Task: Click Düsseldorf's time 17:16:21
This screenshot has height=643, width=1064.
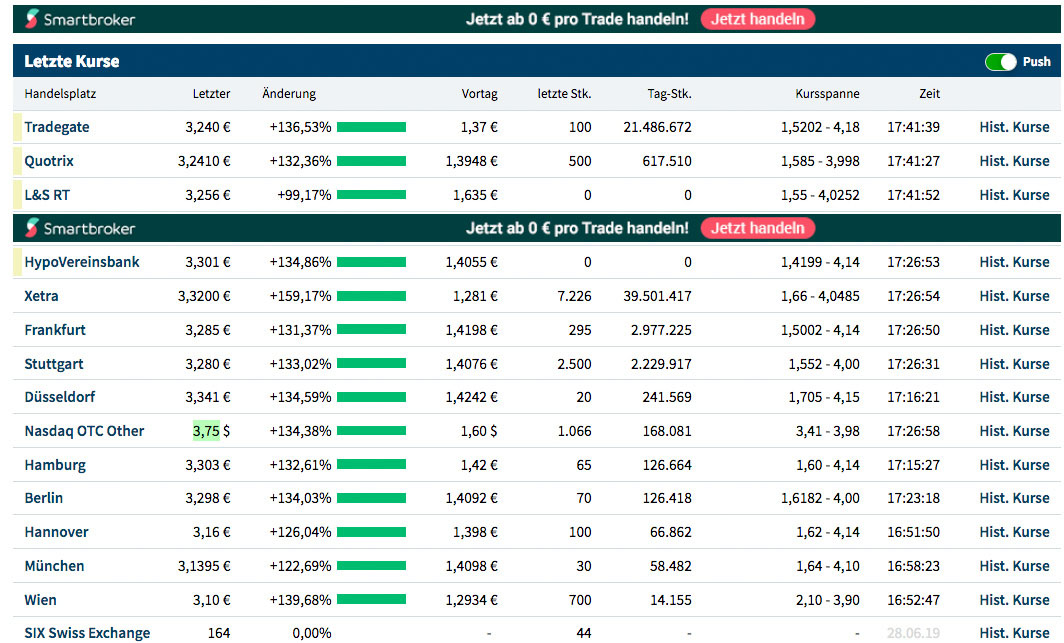Action: tap(913, 397)
